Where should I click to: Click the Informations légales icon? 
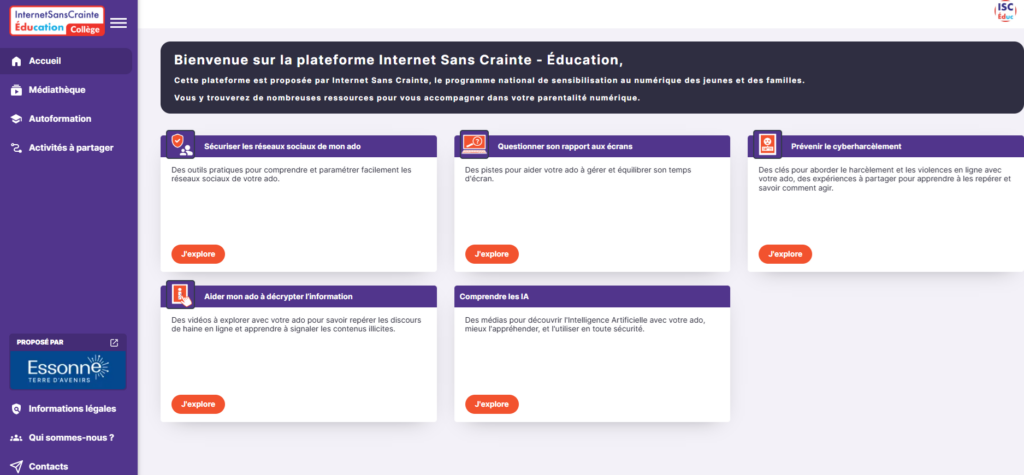[16, 408]
